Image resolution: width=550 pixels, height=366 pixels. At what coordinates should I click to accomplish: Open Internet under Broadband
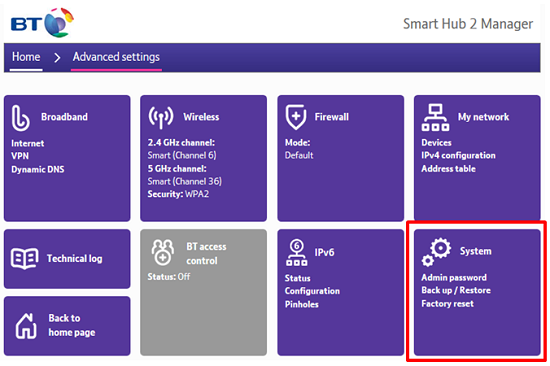tap(28, 143)
